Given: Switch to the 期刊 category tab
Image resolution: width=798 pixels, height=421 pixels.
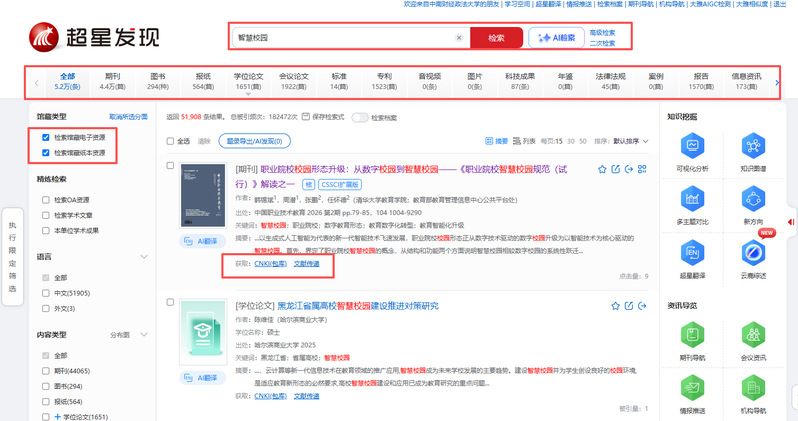Looking at the screenshot, I should coord(112,81).
